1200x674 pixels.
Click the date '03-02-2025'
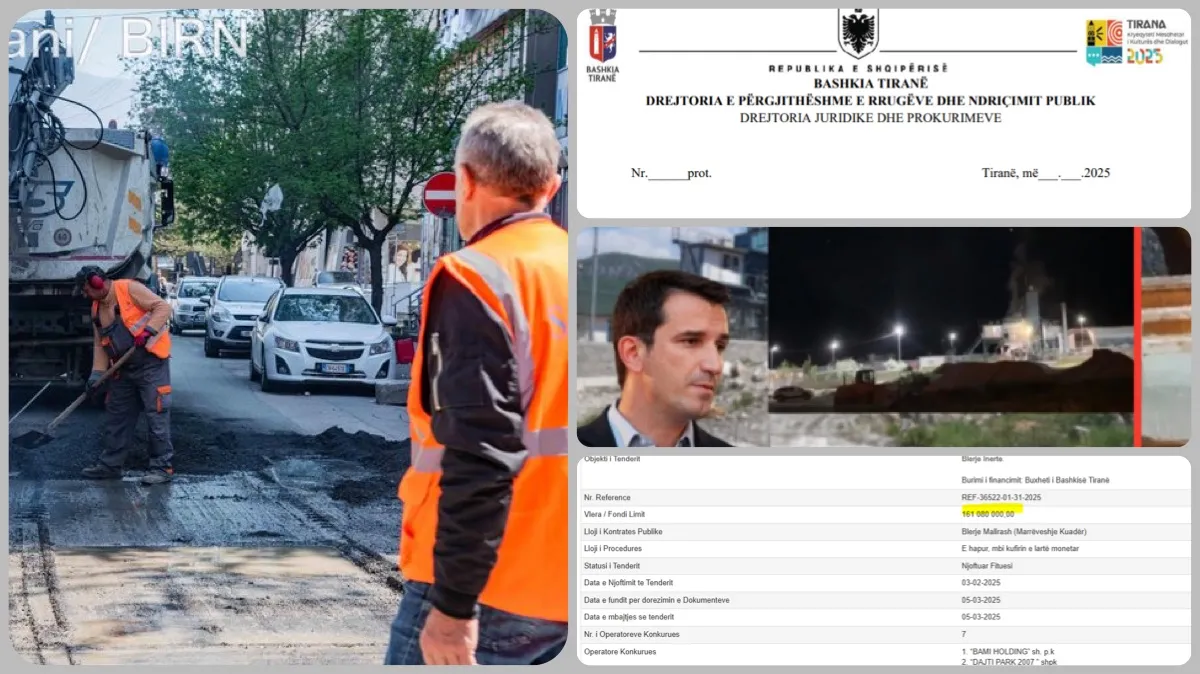tap(981, 583)
